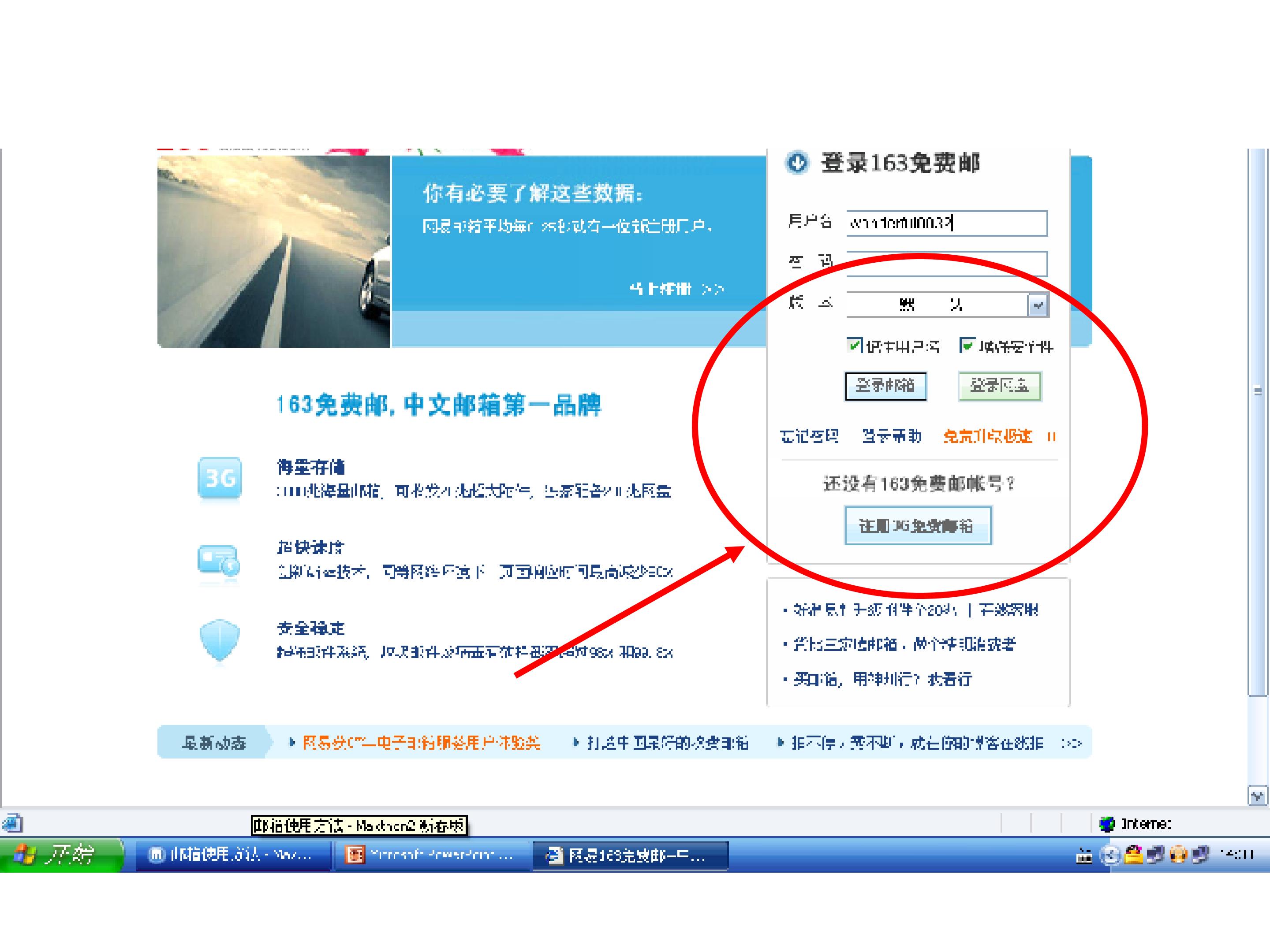Click the 马上详细 >> link in the blue banner
This screenshot has width=1270, height=952.
point(676,289)
